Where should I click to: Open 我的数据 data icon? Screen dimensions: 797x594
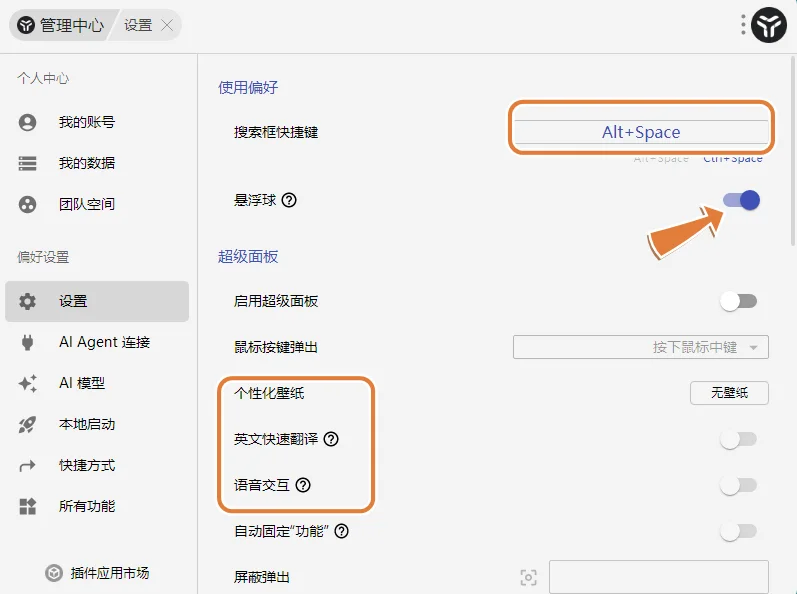pyautogui.click(x=27, y=164)
